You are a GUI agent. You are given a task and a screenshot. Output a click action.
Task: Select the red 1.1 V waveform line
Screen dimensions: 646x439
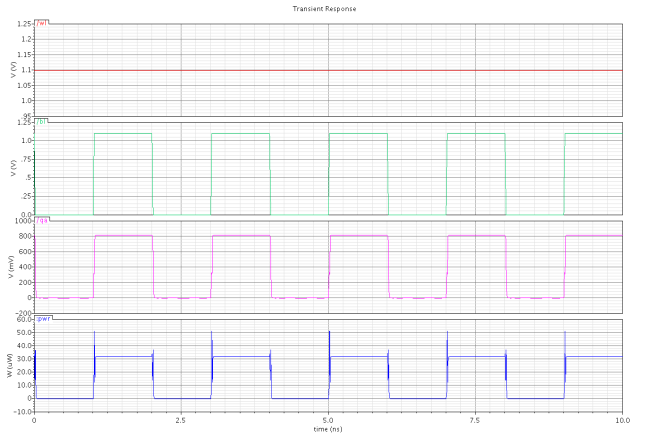click(328, 70)
